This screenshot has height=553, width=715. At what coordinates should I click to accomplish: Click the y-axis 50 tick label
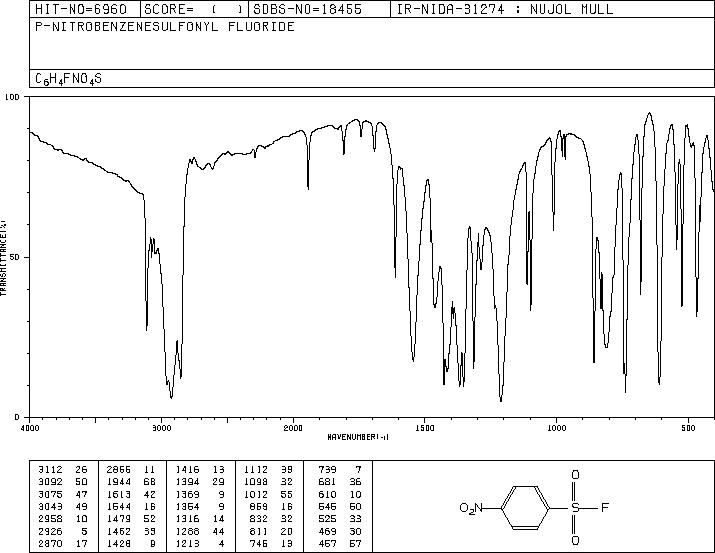(x=15, y=257)
